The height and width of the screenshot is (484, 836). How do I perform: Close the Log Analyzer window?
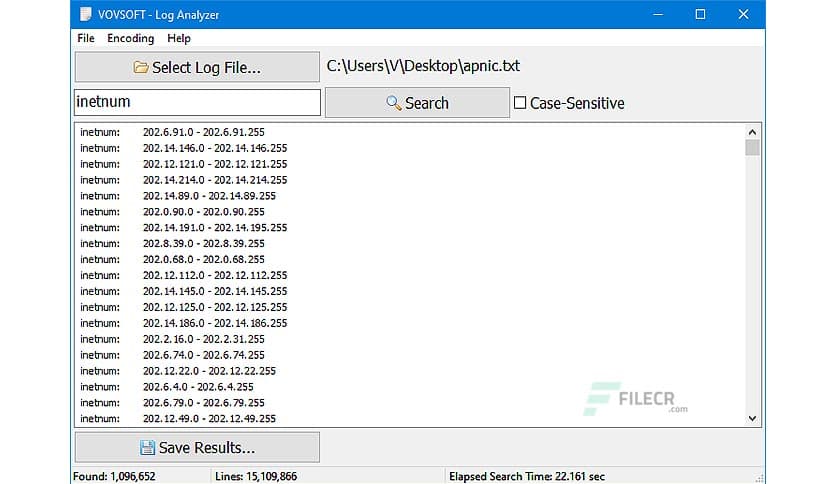(x=743, y=14)
